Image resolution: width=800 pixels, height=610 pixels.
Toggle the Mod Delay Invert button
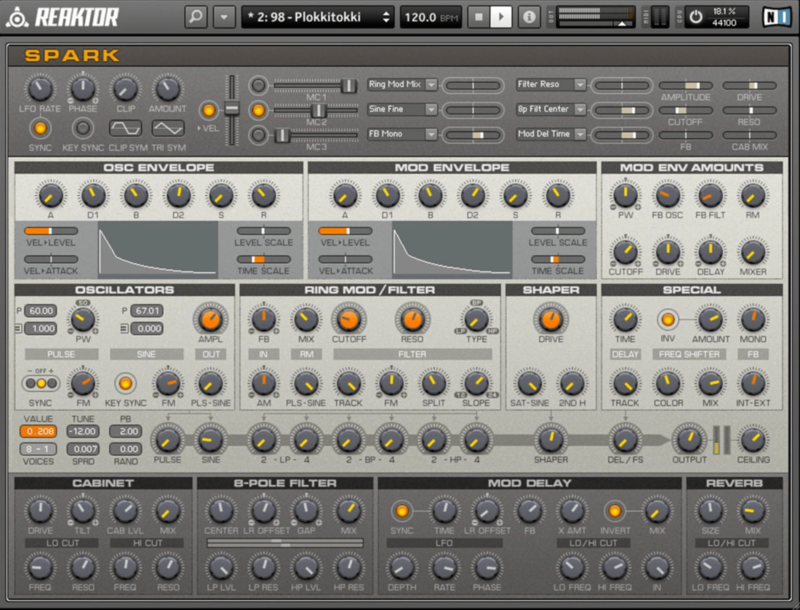coord(615,511)
